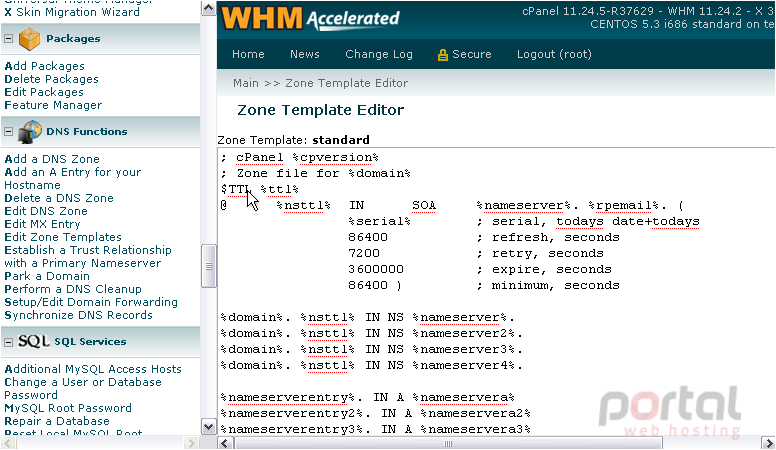Image resolution: width=776 pixels, height=450 pixels.
Task: Click the DNS Functions globe icon
Action: pyautogui.click(x=30, y=132)
